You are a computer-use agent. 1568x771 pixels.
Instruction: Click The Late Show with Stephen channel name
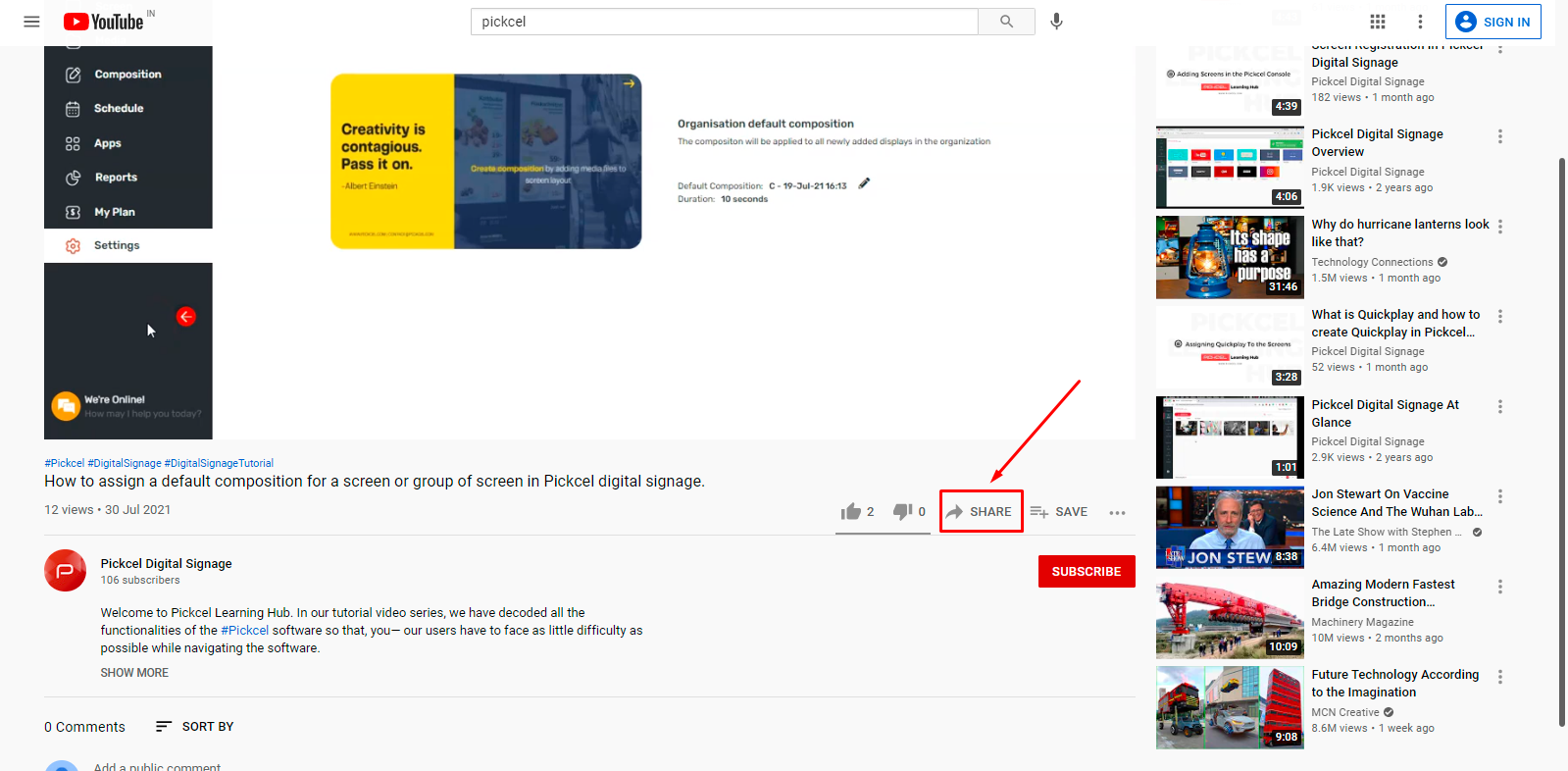click(1387, 533)
